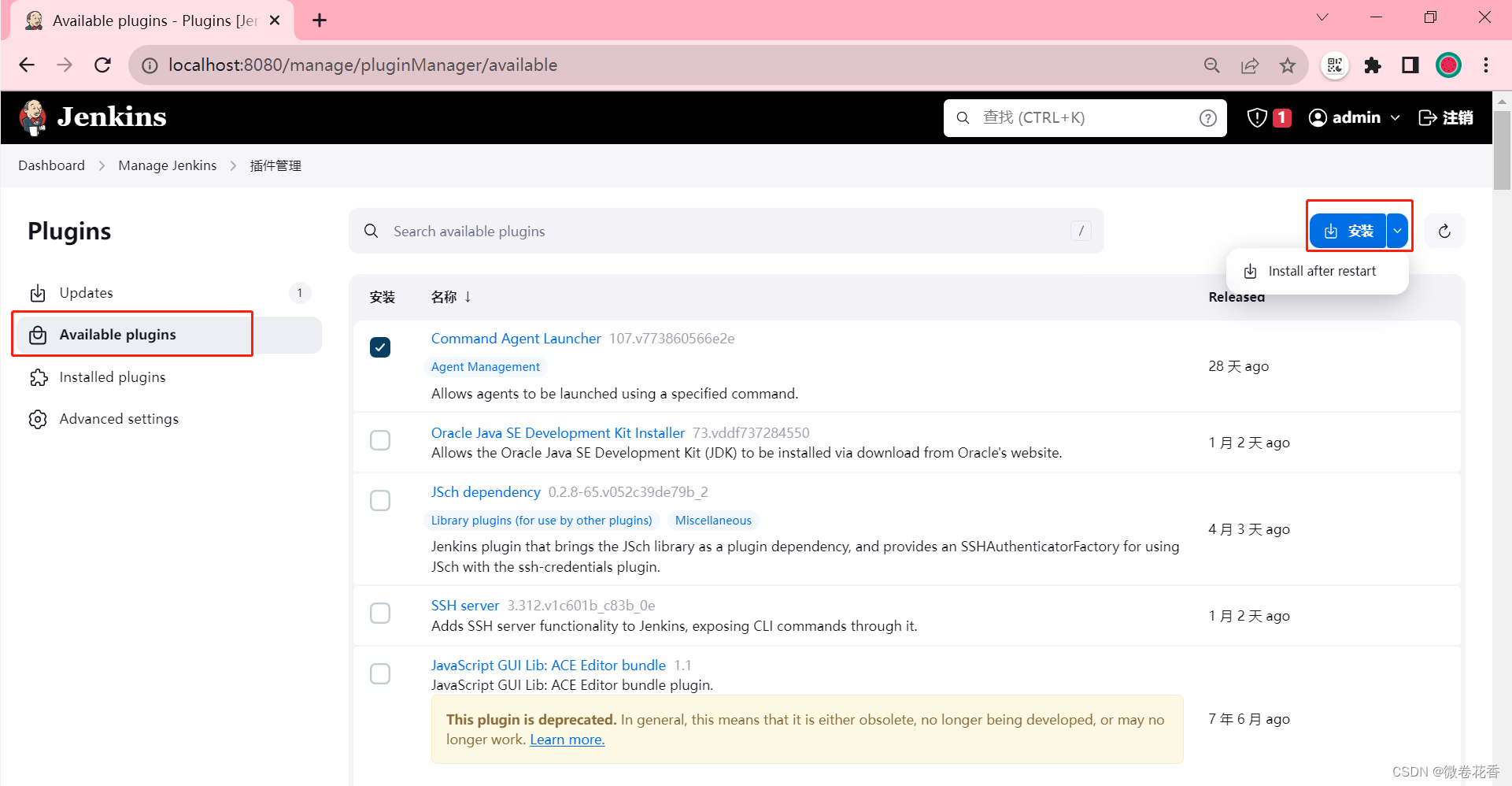Image resolution: width=1512 pixels, height=786 pixels.
Task: Check JavaScript GUI Lib ACE Editor checkbox
Action: pos(380,673)
